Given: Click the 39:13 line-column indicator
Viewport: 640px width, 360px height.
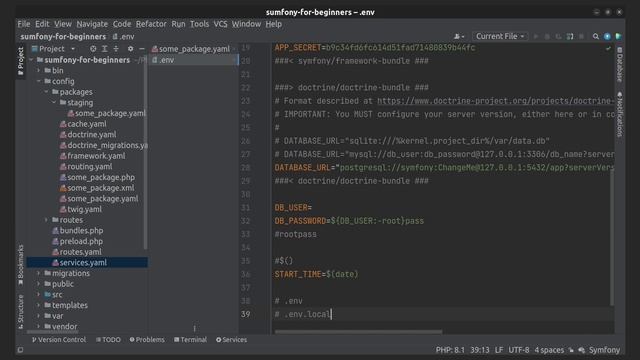Looking at the screenshot, I should (x=480, y=350).
